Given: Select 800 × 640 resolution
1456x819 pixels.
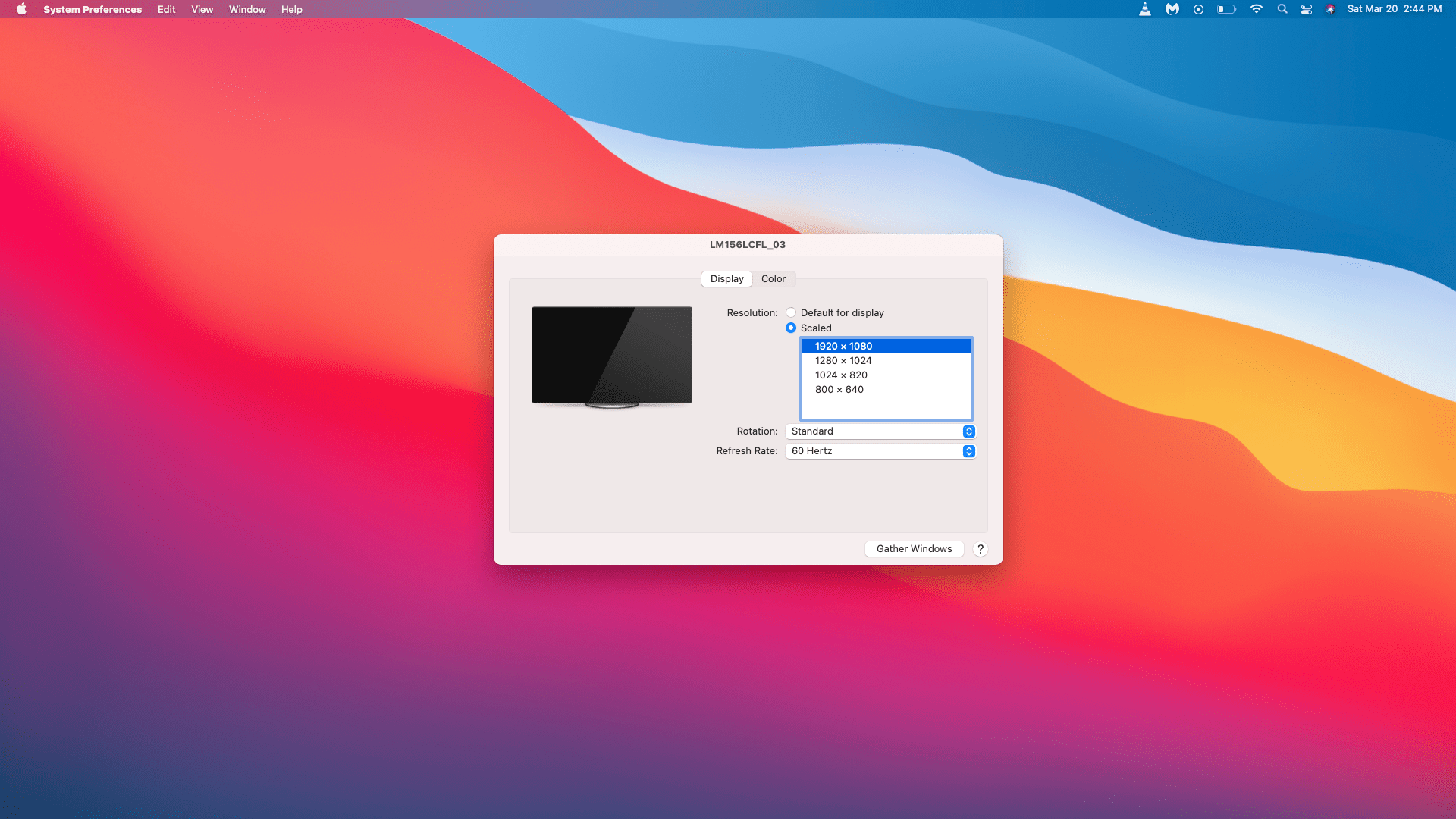Looking at the screenshot, I should point(838,389).
